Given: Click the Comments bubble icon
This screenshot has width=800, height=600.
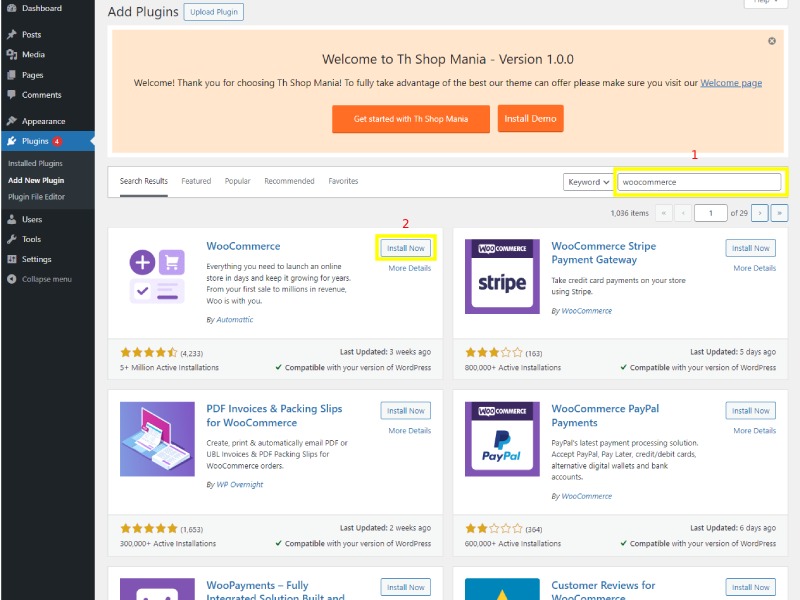Looking at the screenshot, I should [x=12, y=95].
